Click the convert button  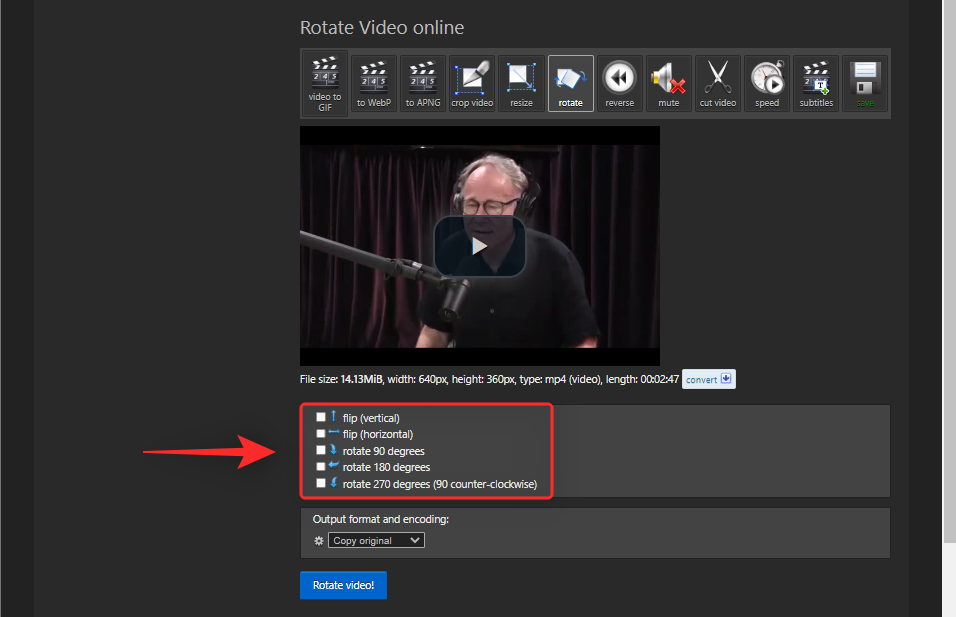(x=708, y=379)
